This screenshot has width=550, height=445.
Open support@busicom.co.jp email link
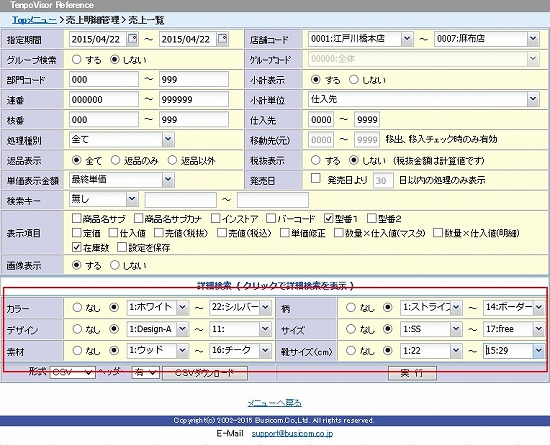(292, 433)
